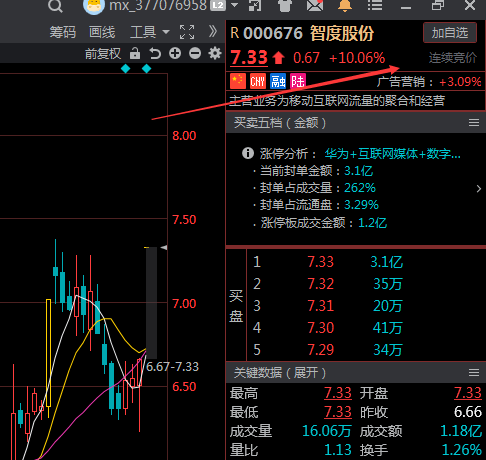Click the undo arrow icon

pyautogui.click(x=155, y=53)
